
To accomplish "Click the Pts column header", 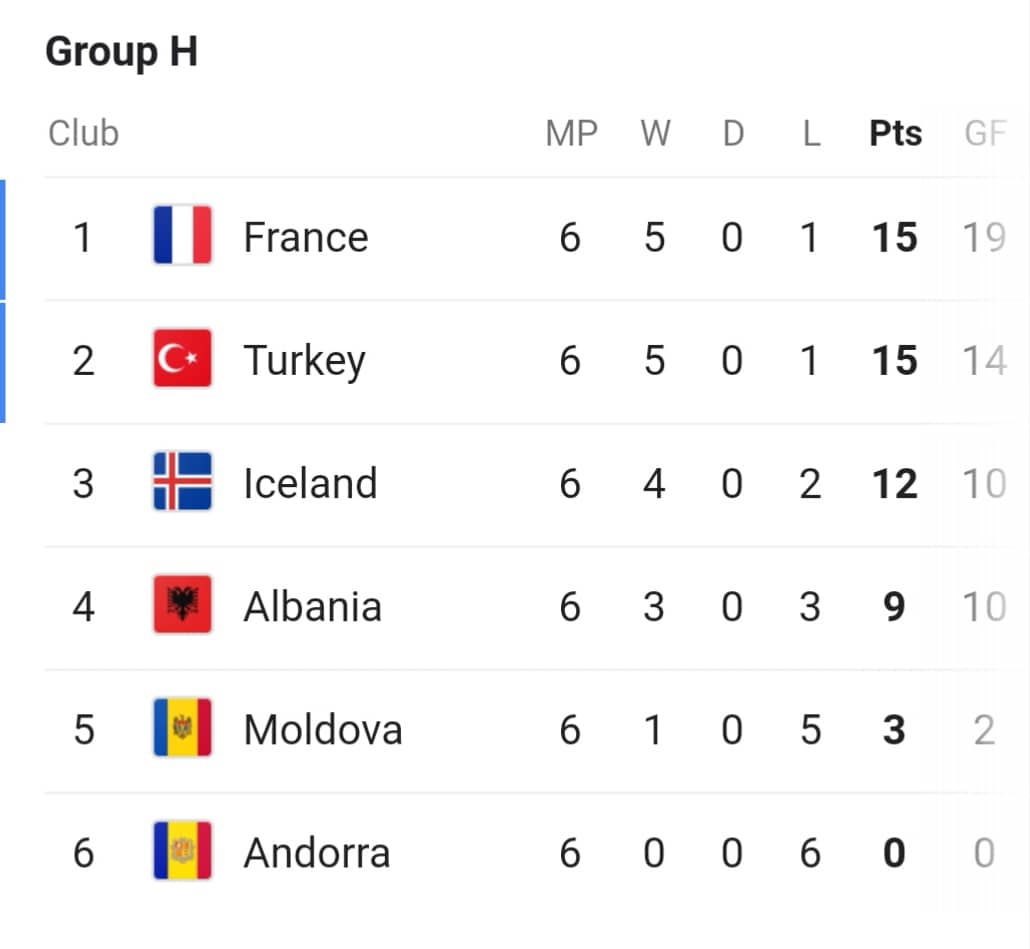I will [895, 133].
